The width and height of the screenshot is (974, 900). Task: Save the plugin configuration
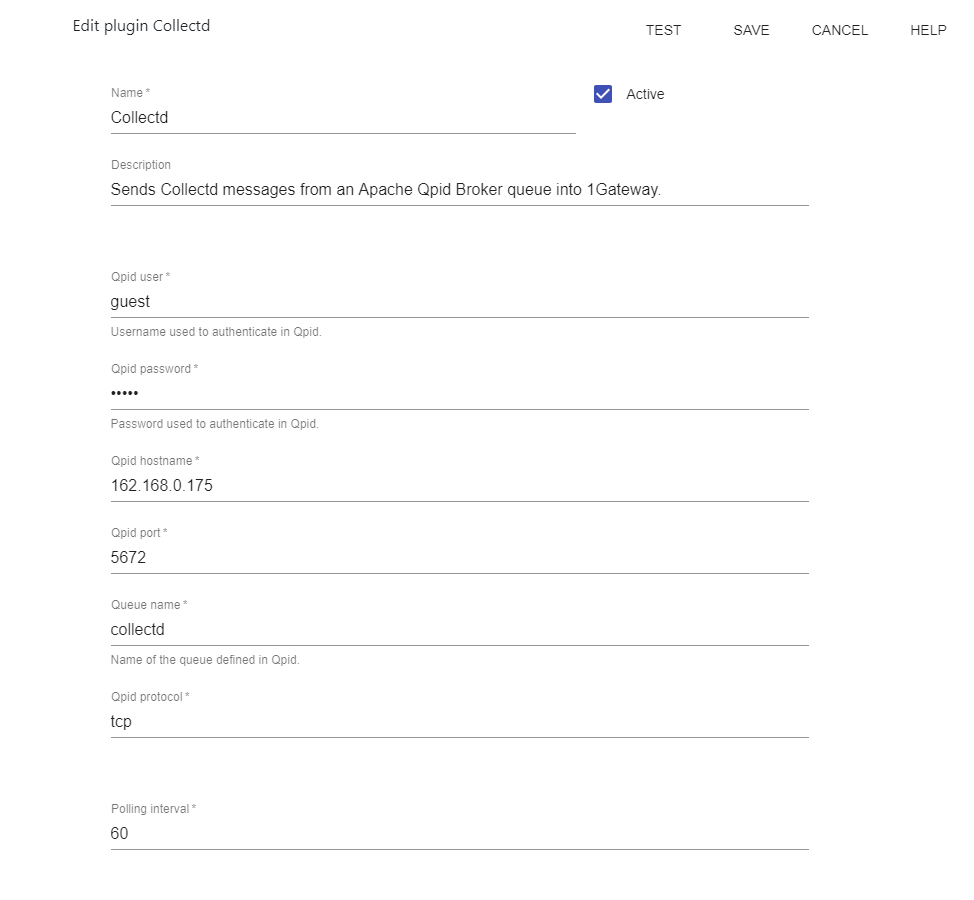751,30
